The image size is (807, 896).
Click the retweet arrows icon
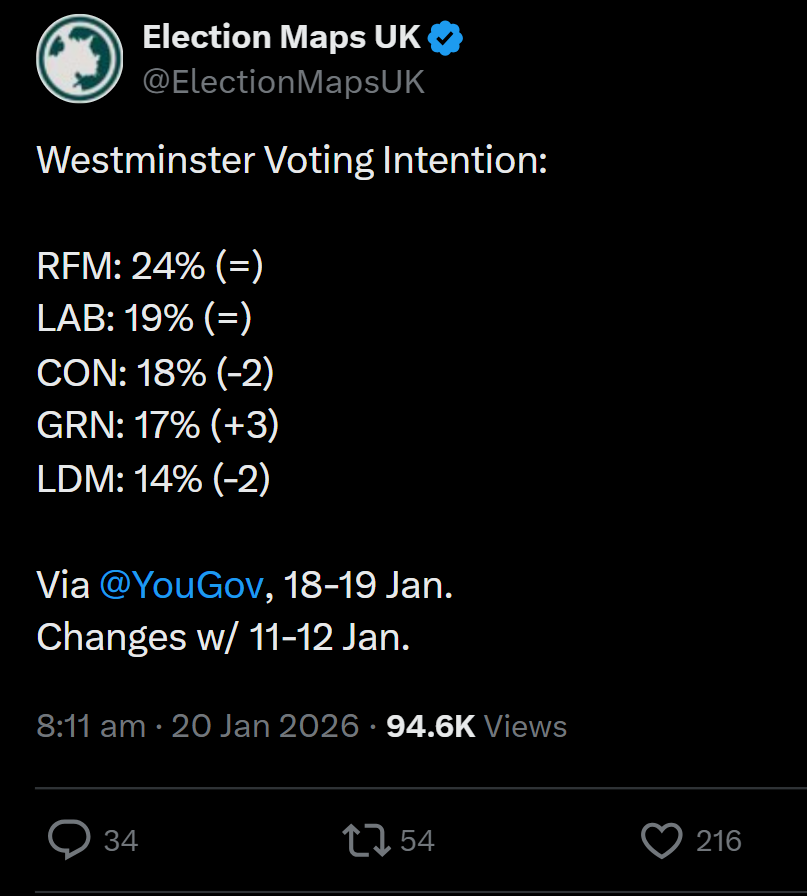coord(366,841)
